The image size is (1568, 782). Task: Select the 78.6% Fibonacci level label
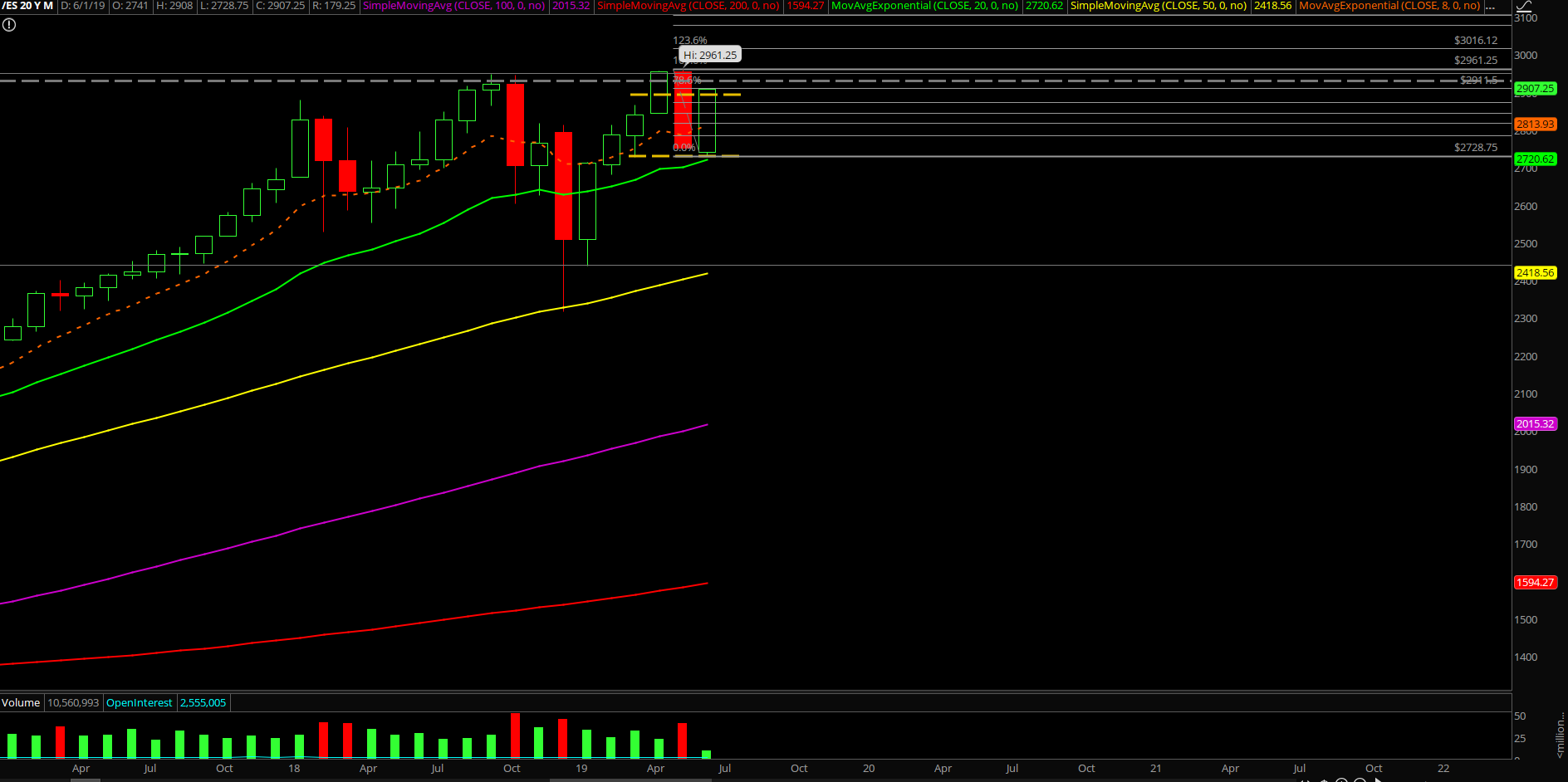point(687,81)
